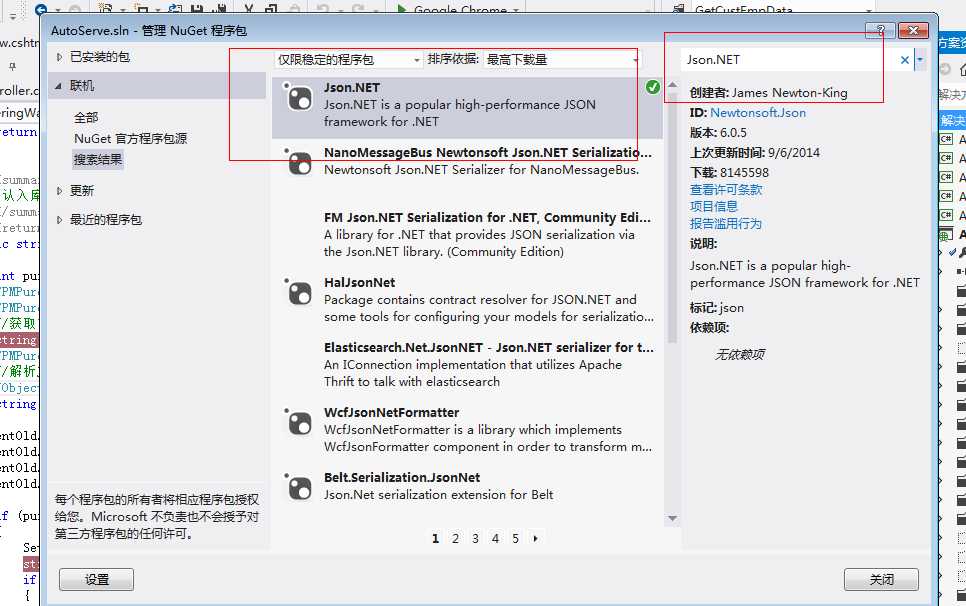Open 报告滥用行为 link

pyautogui.click(x=726, y=224)
